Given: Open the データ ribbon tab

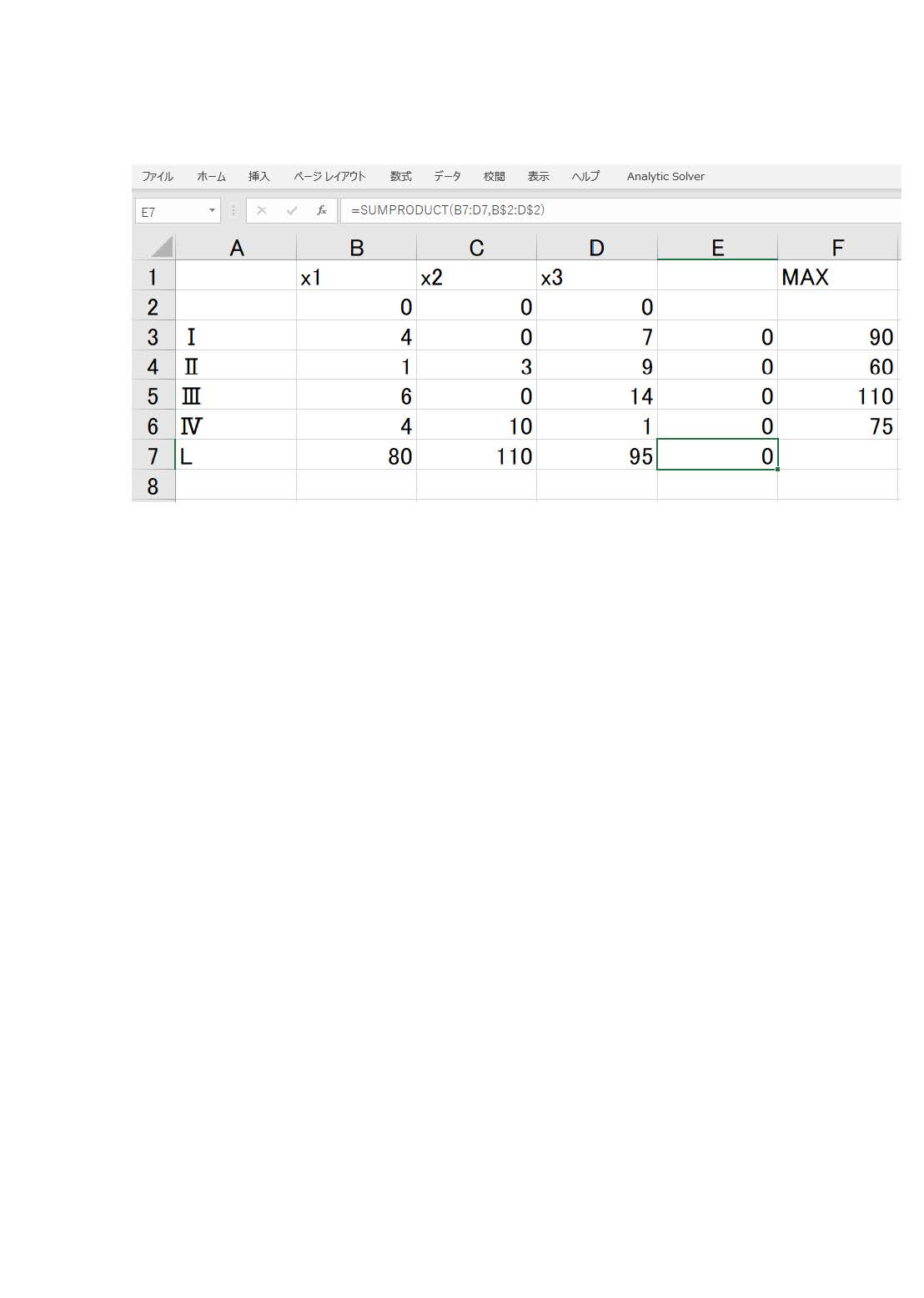Looking at the screenshot, I should (x=447, y=176).
